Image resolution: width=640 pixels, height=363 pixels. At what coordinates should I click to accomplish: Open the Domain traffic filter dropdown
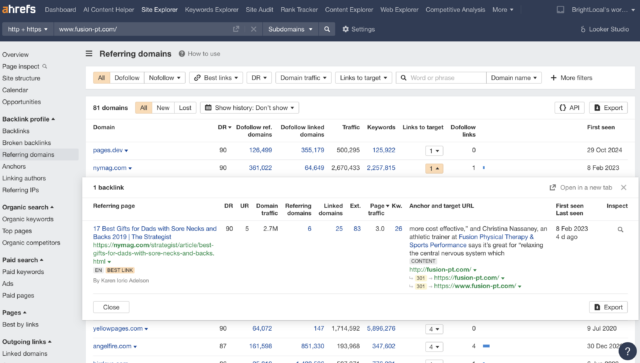(x=303, y=78)
